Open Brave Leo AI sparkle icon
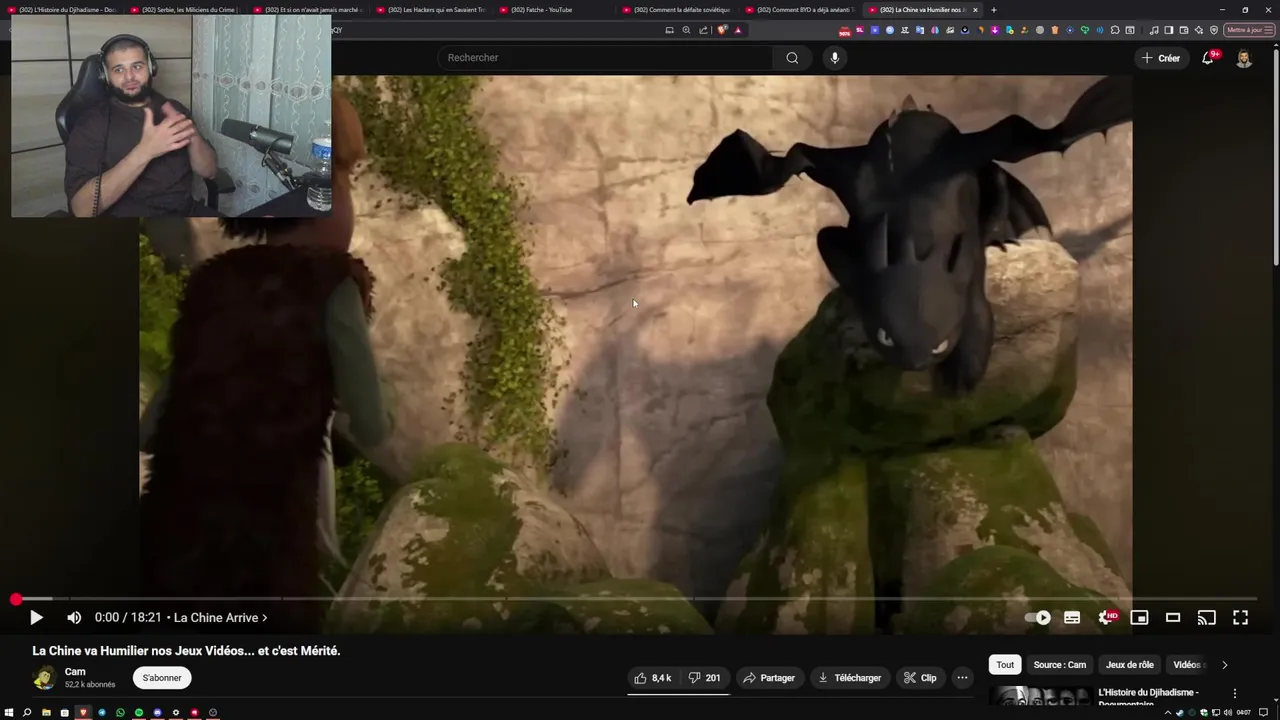The height and width of the screenshot is (720, 1280). pyautogui.click(x=1199, y=30)
